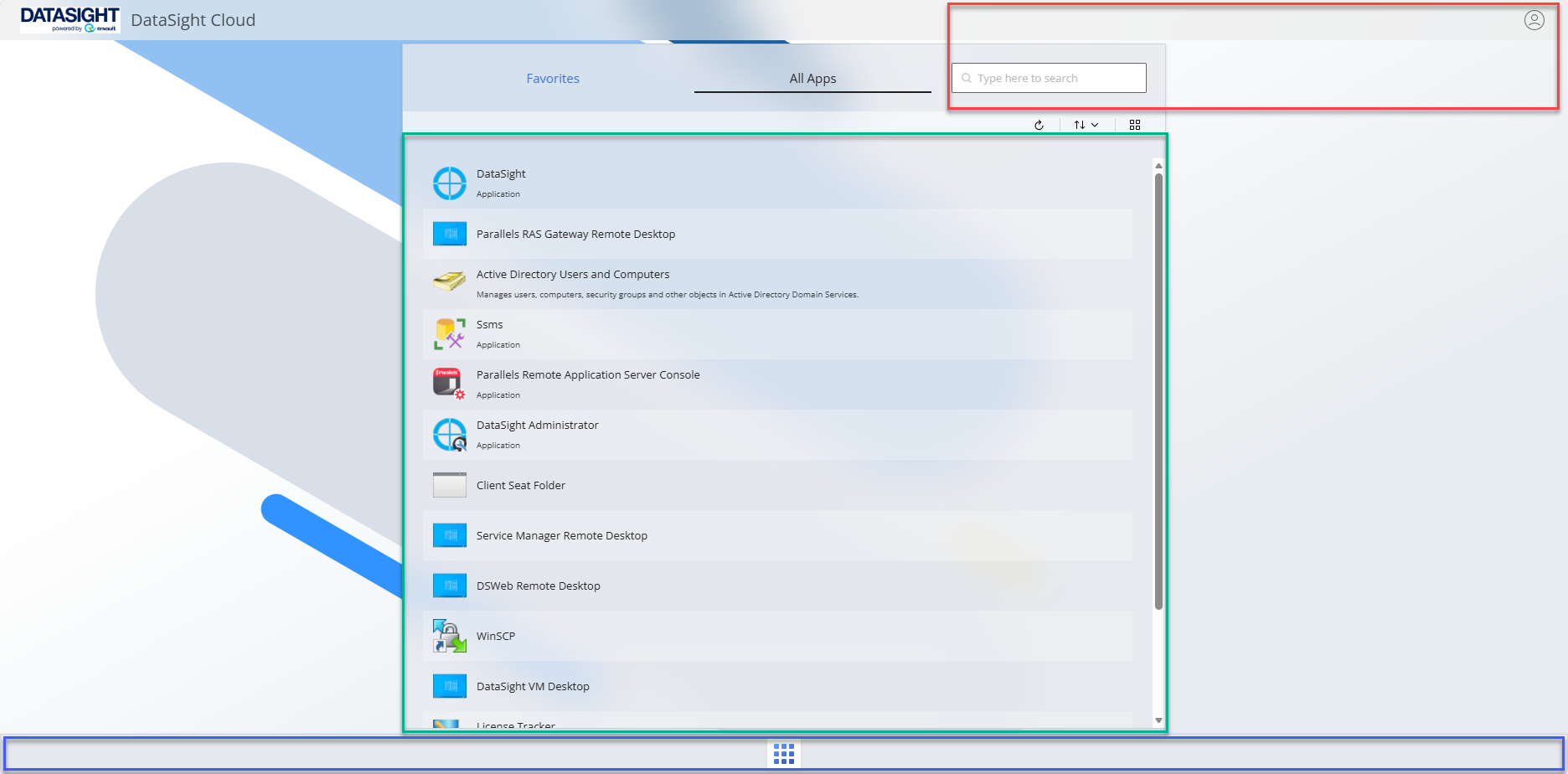Select the All Apps tab

click(812, 79)
